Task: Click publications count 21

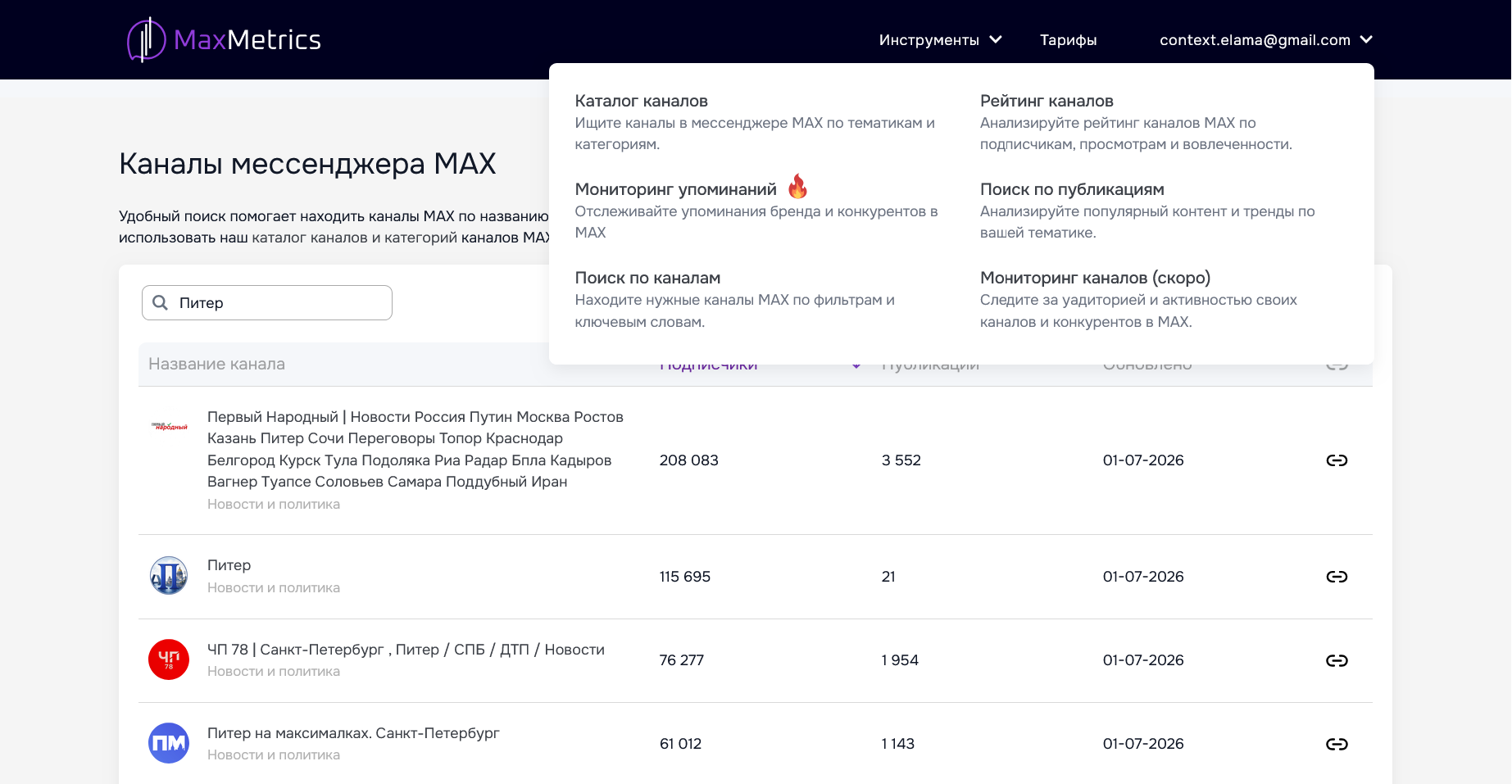Action: [888, 577]
